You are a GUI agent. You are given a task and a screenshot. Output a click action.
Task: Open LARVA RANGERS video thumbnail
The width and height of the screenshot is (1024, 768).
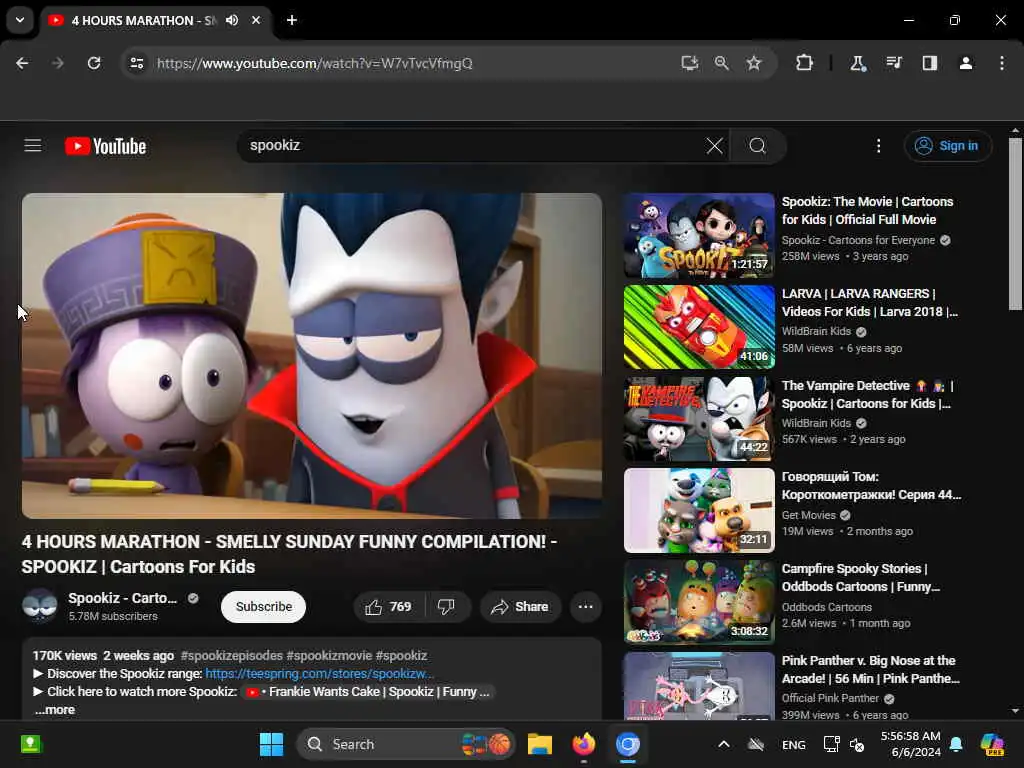coord(699,327)
